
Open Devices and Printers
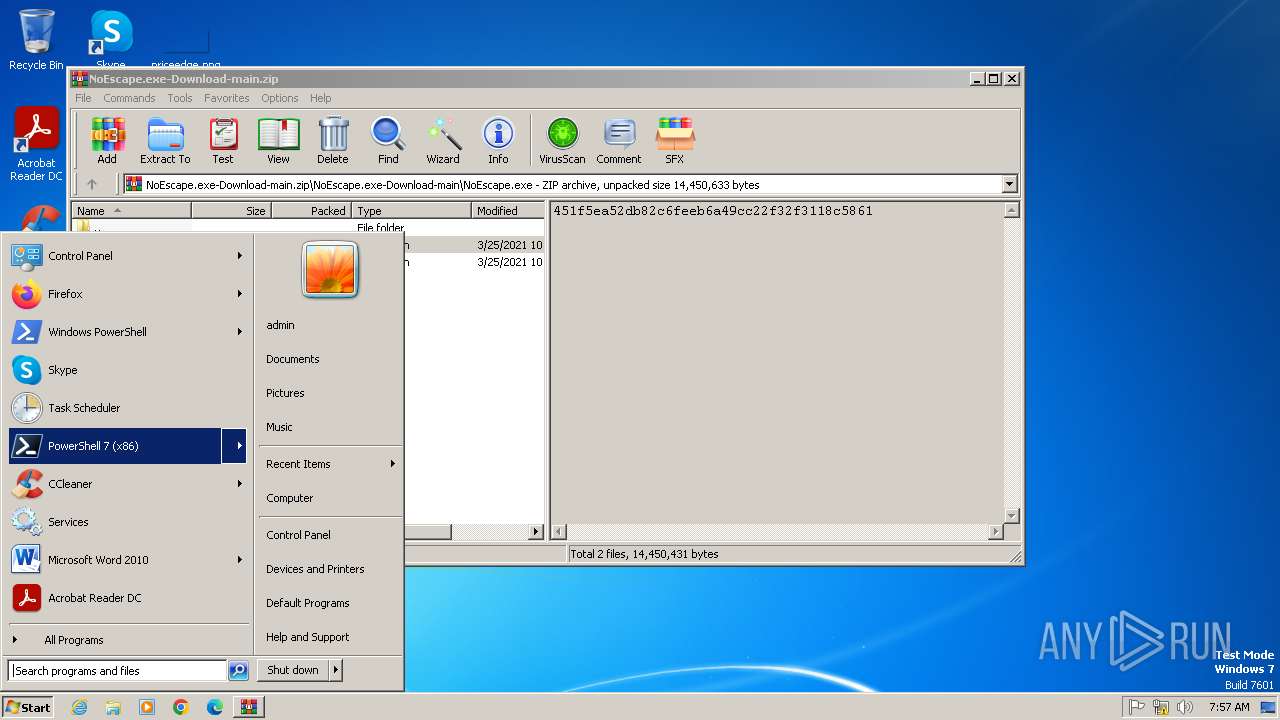(315, 569)
